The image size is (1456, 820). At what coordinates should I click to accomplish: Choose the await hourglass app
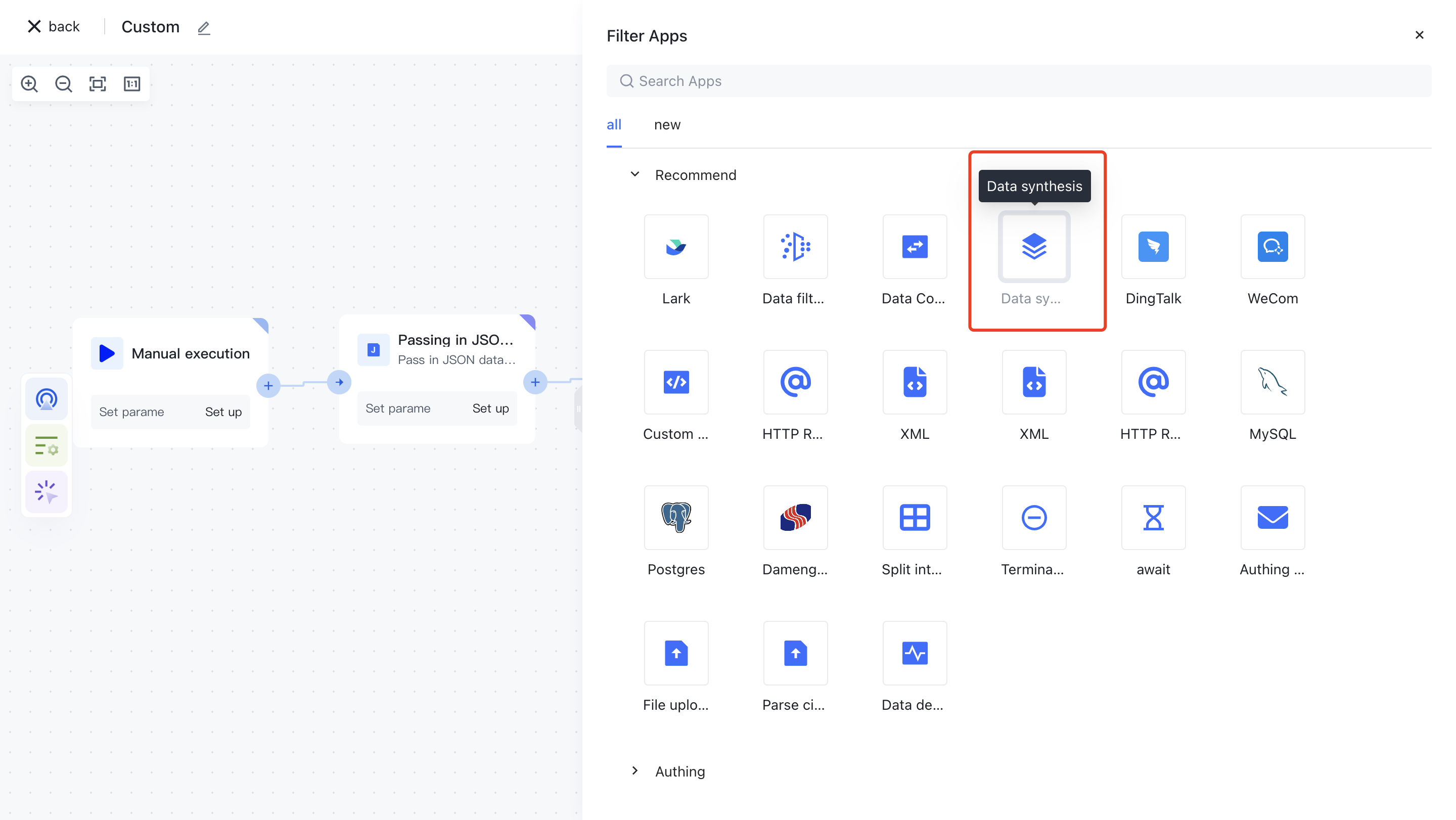pyautogui.click(x=1153, y=518)
